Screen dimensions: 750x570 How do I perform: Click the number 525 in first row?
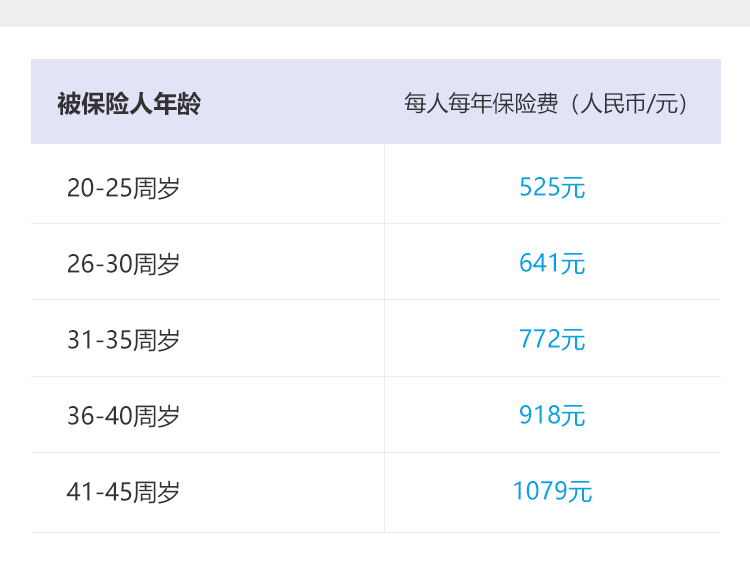pos(539,187)
